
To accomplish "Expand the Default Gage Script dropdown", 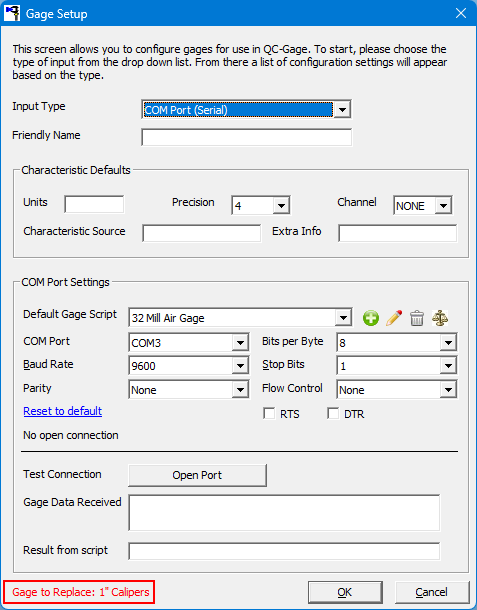I will pyautogui.click(x=240, y=318).
